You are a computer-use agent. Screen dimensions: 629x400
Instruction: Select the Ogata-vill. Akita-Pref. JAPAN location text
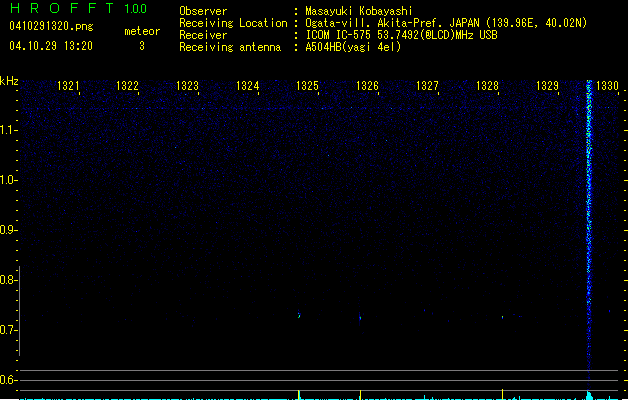tap(446, 23)
